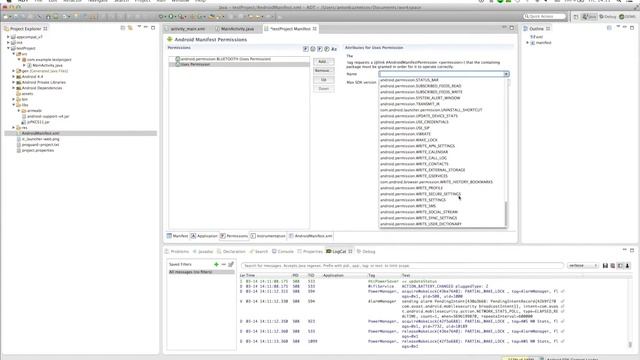Image resolution: width=640 pixels, height=360 pixels.
Task: Collapse the src folder
Action: 13,54
